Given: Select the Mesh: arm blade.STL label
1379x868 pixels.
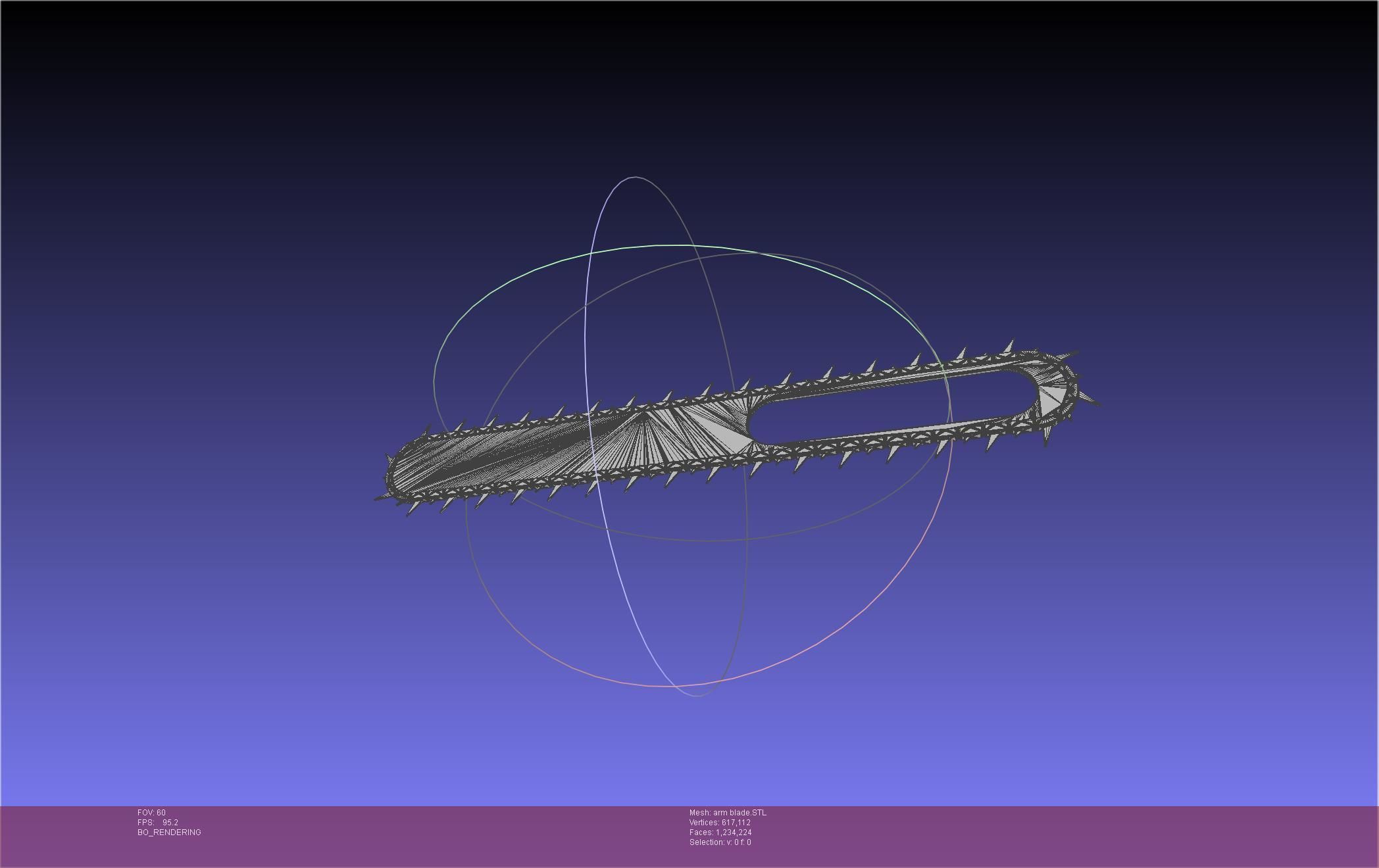Looking at the screenshot, I should tap(728, 813).
